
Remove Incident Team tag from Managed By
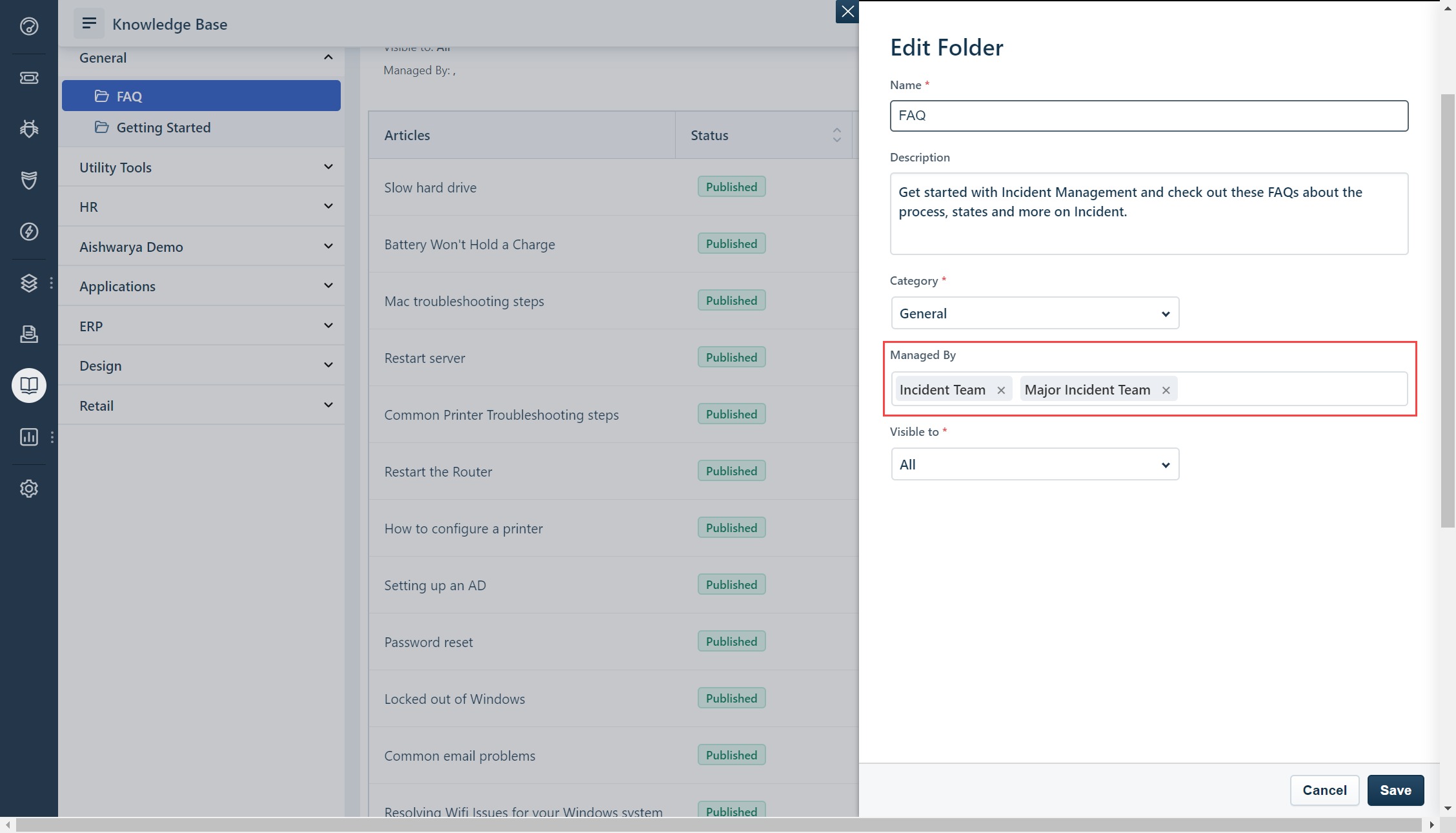click(1001, 390)
